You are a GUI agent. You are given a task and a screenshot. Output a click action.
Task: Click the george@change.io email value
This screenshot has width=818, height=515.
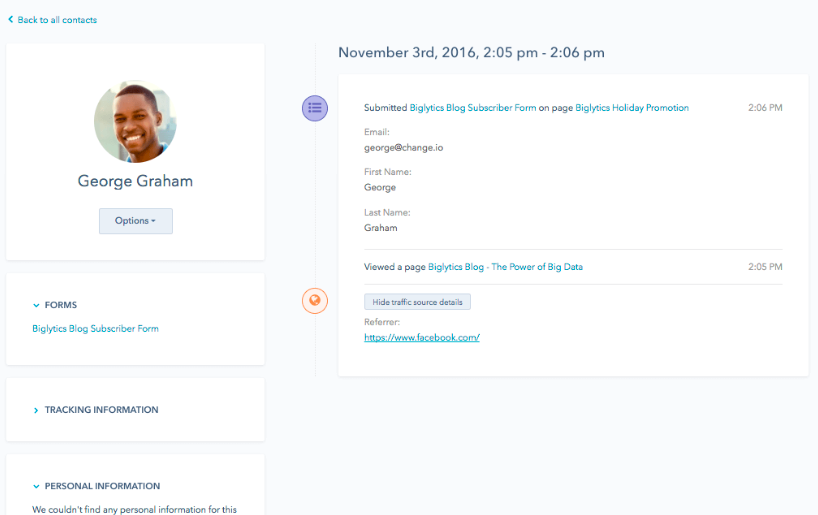pos(403,148)
